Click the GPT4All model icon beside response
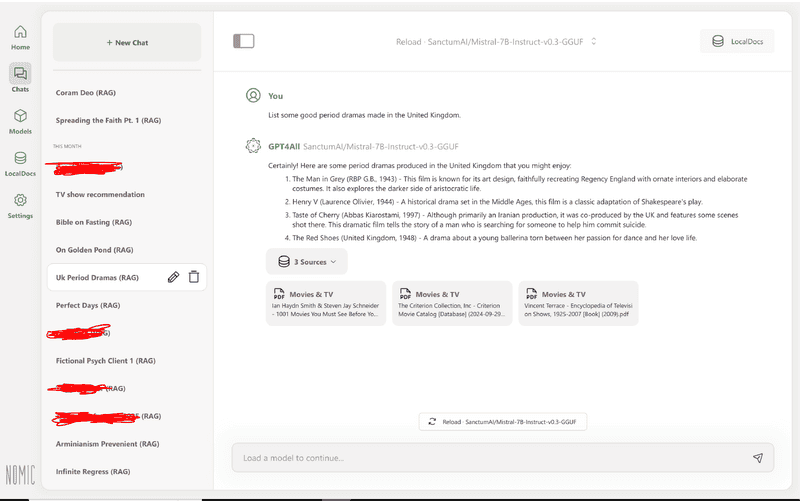 tap(253, 146)
